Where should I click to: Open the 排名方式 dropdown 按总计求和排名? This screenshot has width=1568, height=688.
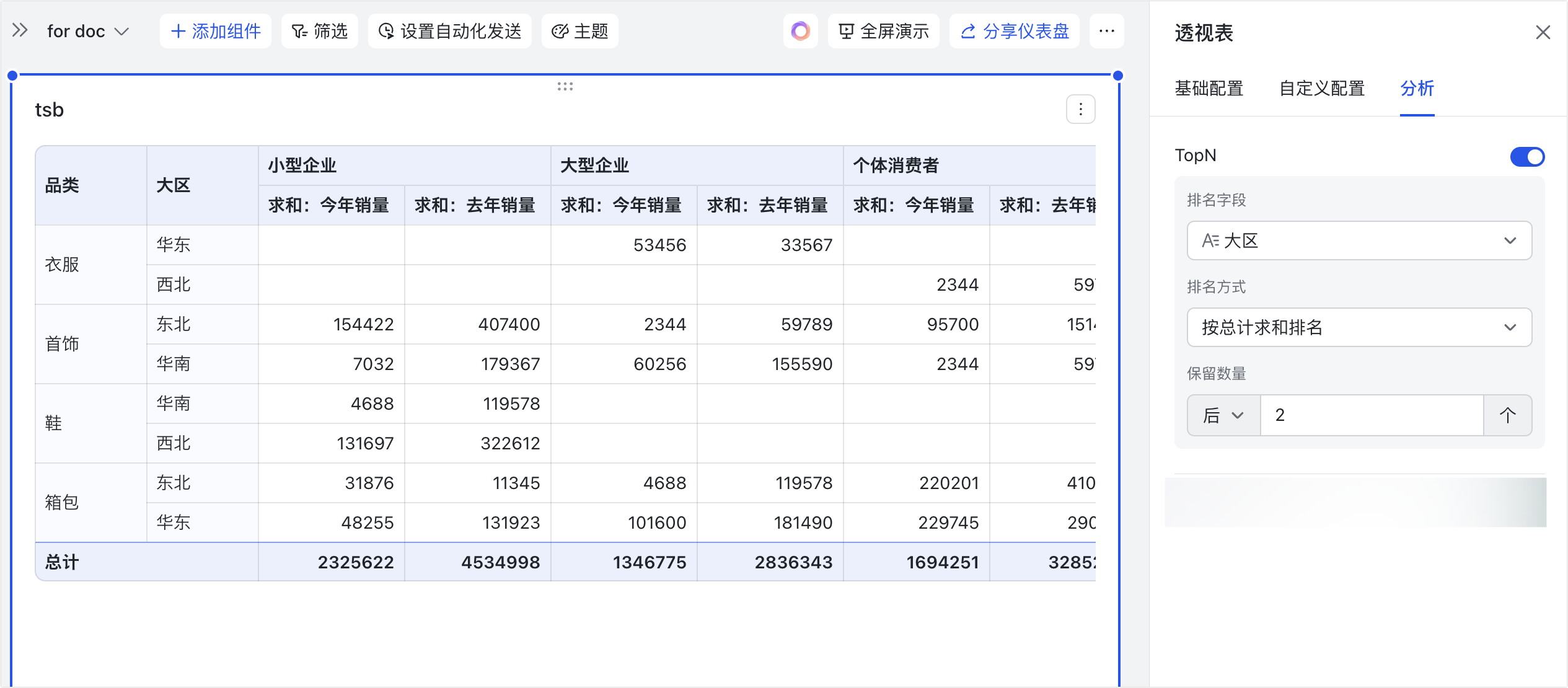[1359, 327]
